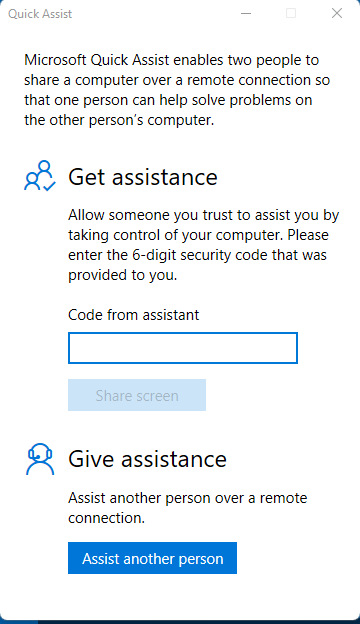The image size is (360, 624).
Task: Close the Quick Assist window
Action: [x=337, y=14]
